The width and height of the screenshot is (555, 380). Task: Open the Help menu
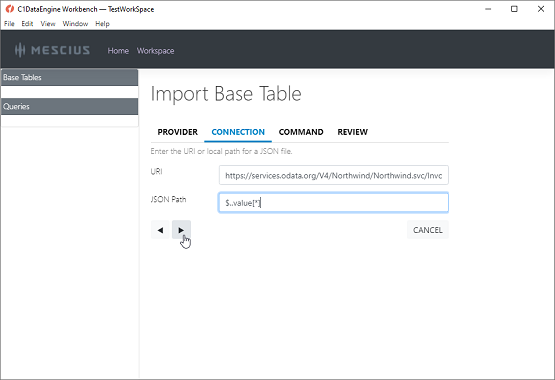tap(102, 24)
